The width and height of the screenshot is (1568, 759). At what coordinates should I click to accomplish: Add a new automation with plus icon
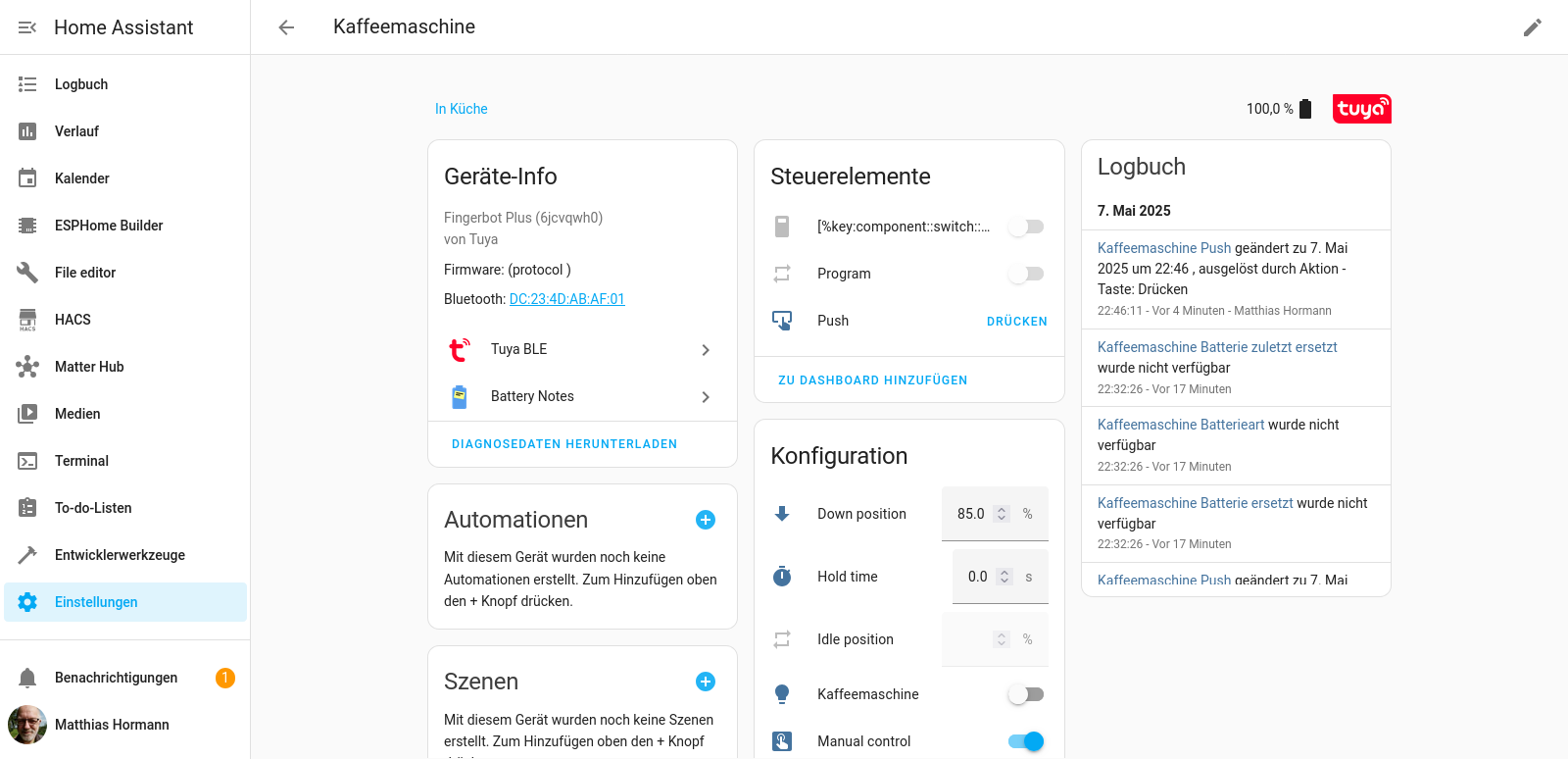tap(706, 520)
